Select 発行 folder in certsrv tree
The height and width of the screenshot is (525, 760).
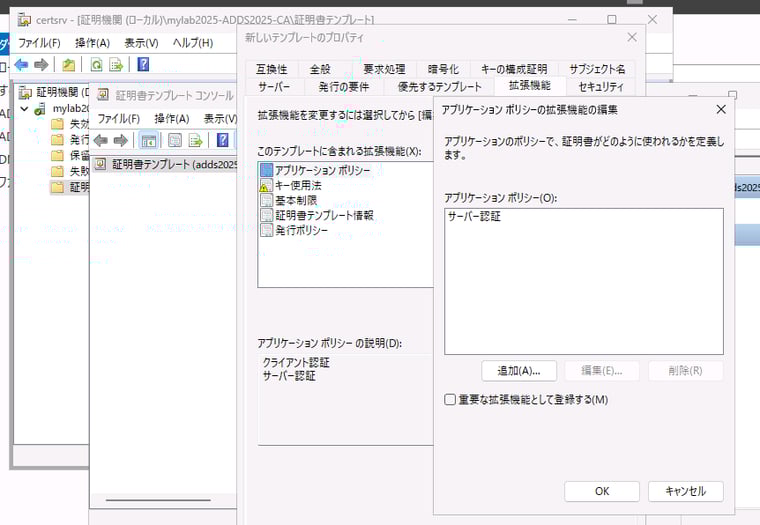[70, 140]
